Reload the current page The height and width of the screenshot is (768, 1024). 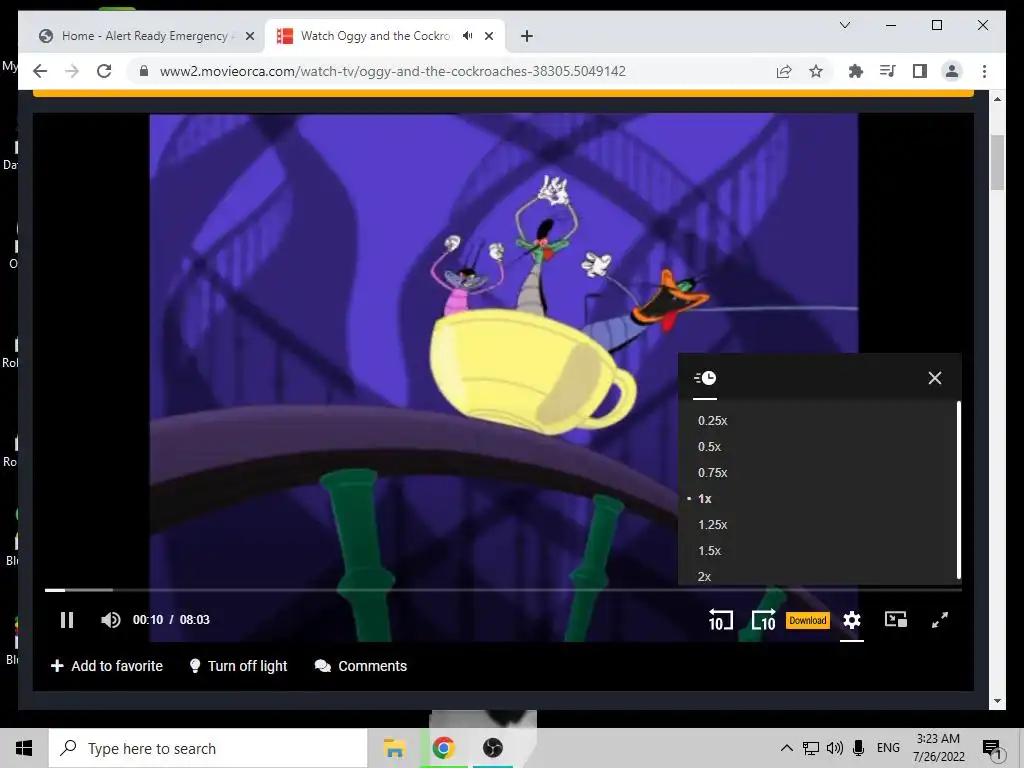pos(104,71)
